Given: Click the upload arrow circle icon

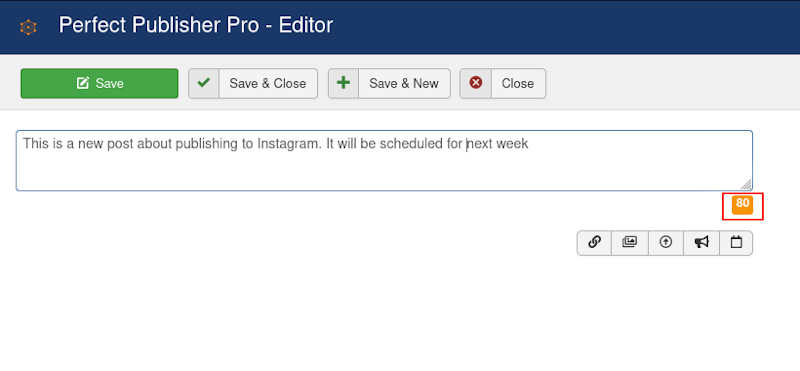Looking at the screenshot, I should coord(665,242).
